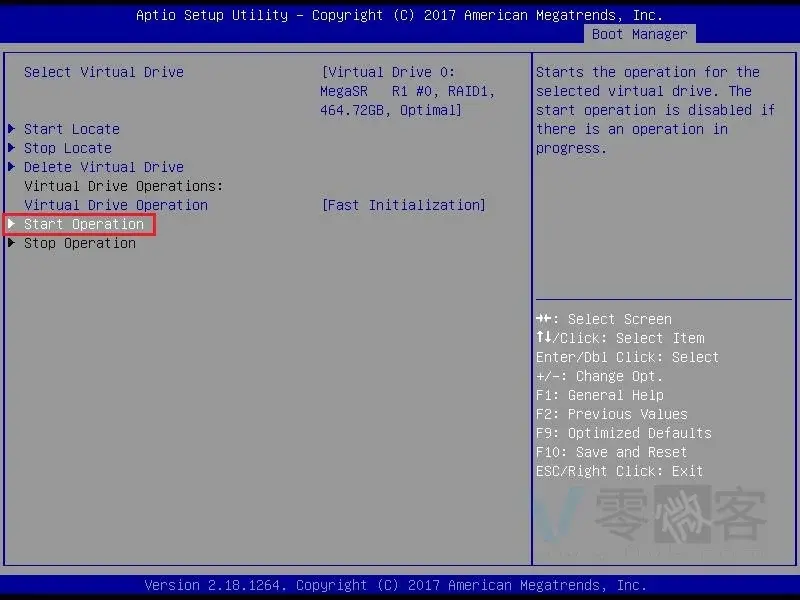Screen dimensions: 800x600
Task: Choose the highlighted Start Operation entry
Action: (84, 224)
